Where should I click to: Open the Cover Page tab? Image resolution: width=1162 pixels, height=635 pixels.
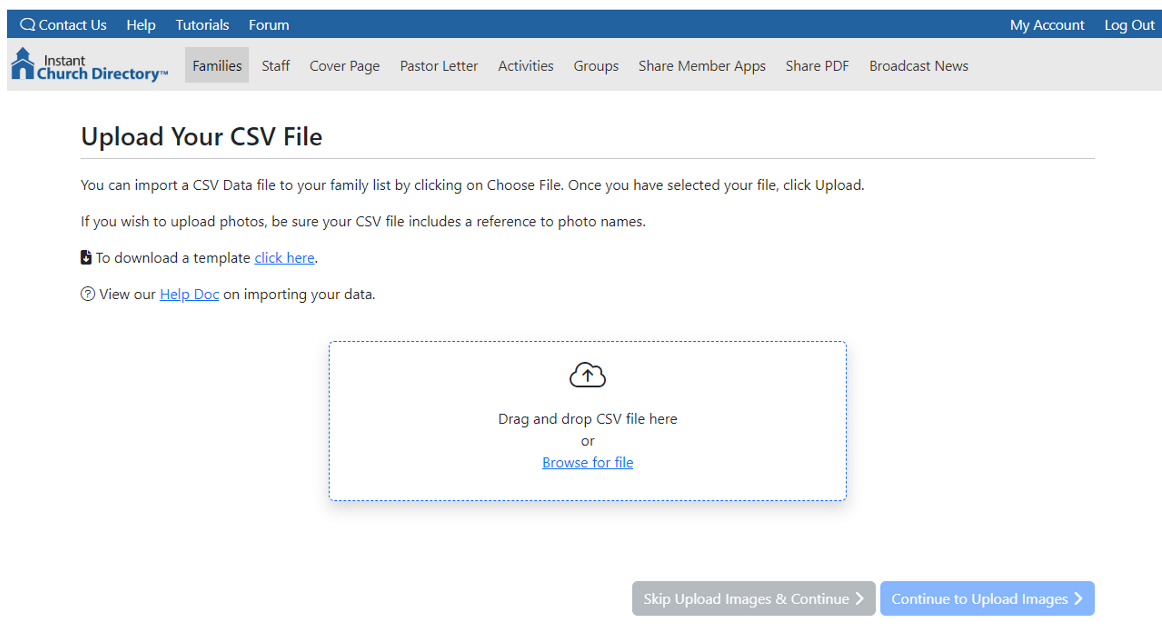click(345, 65)
